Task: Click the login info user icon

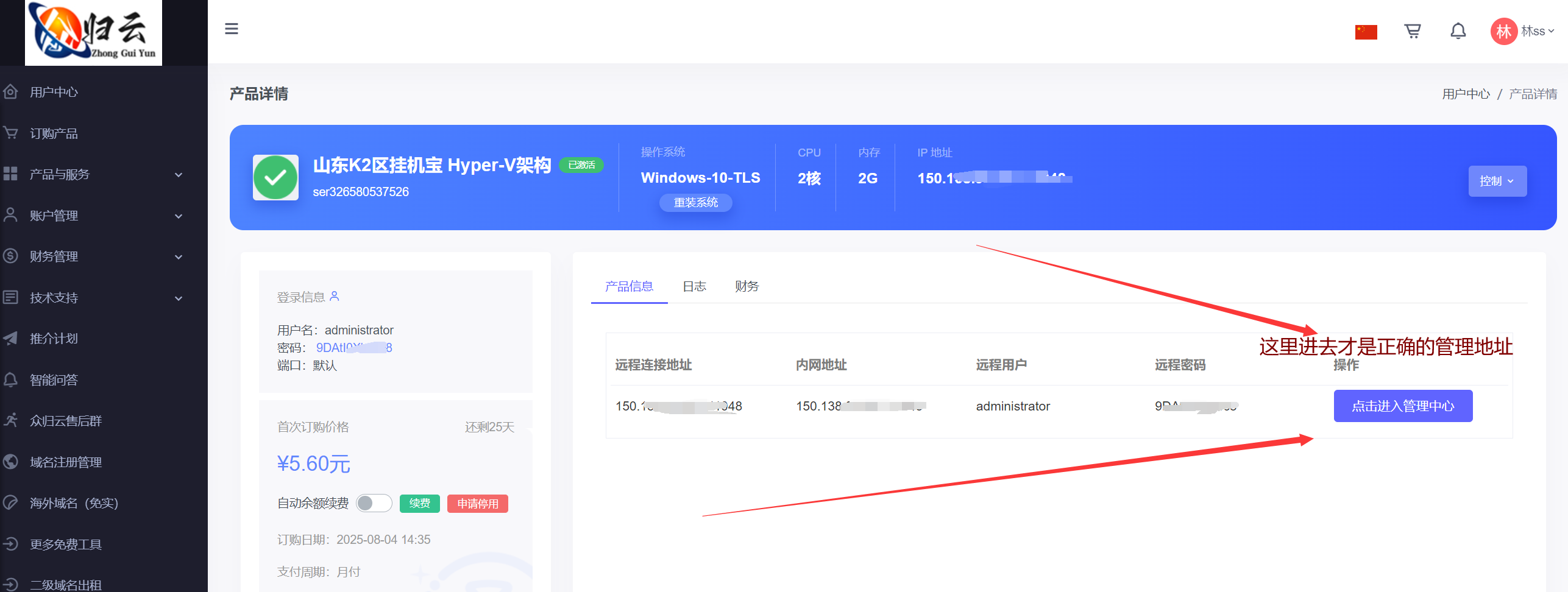Action: (x=335, y=297)
